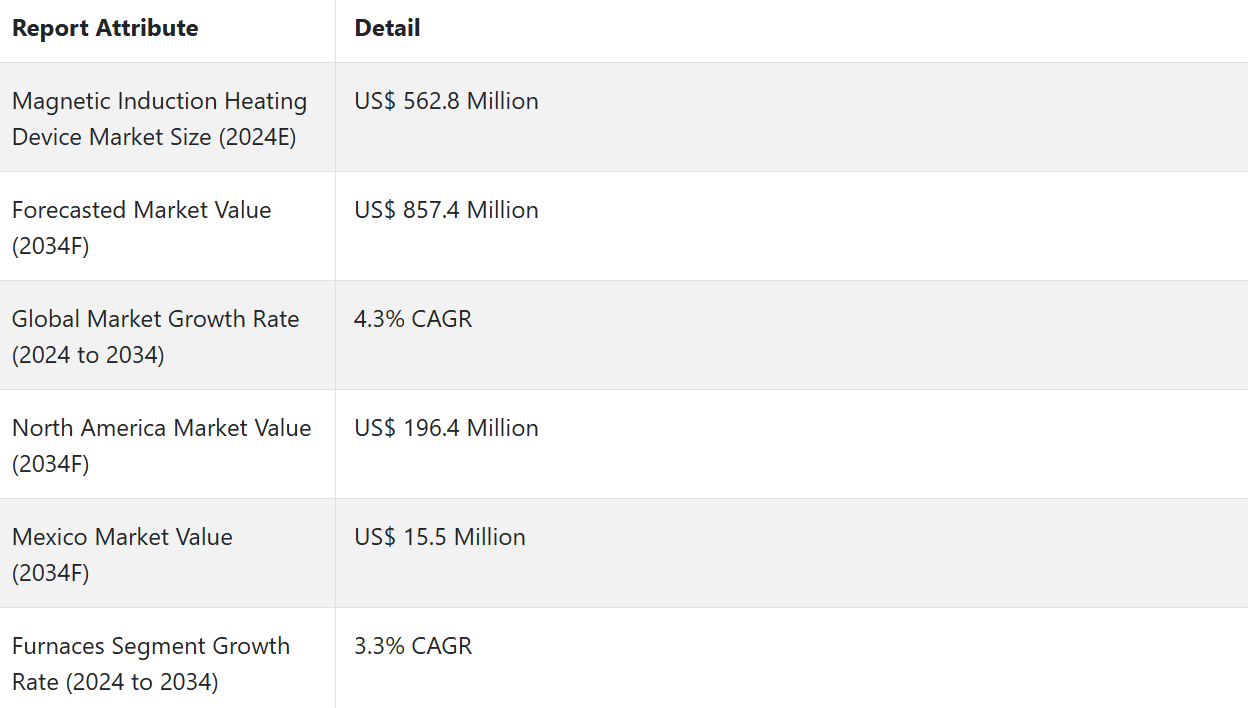Click the words North America in table
This screenshot has width=1248, height=708.
(x=90, y=428)
